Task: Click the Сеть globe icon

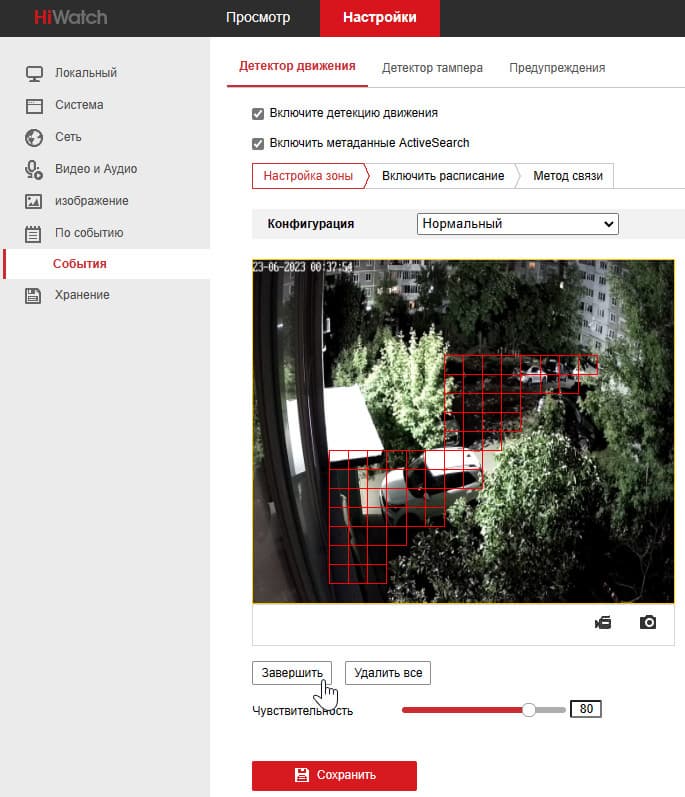Action: pos(34,138)
